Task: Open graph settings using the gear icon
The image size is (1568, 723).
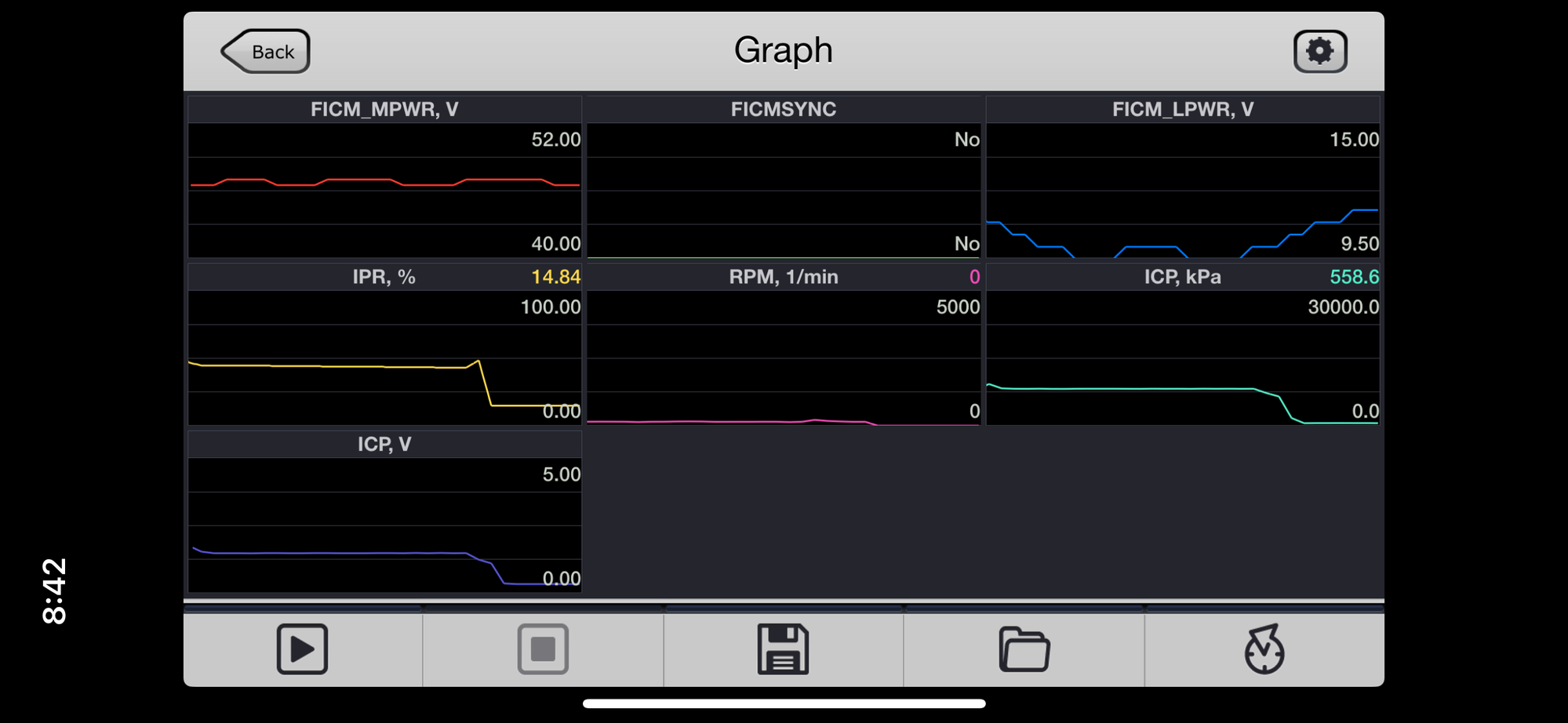Action: (x=1320, y=49)
